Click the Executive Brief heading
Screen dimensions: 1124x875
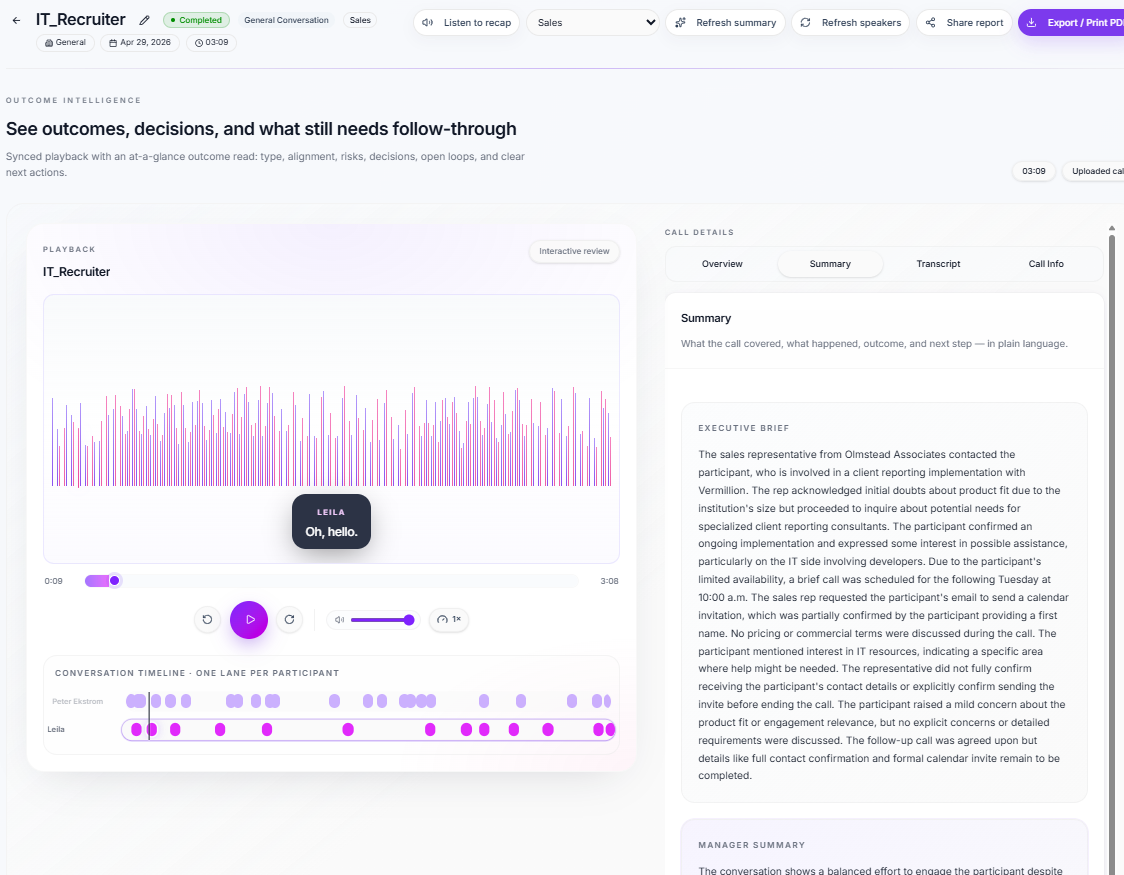point(743,428)
